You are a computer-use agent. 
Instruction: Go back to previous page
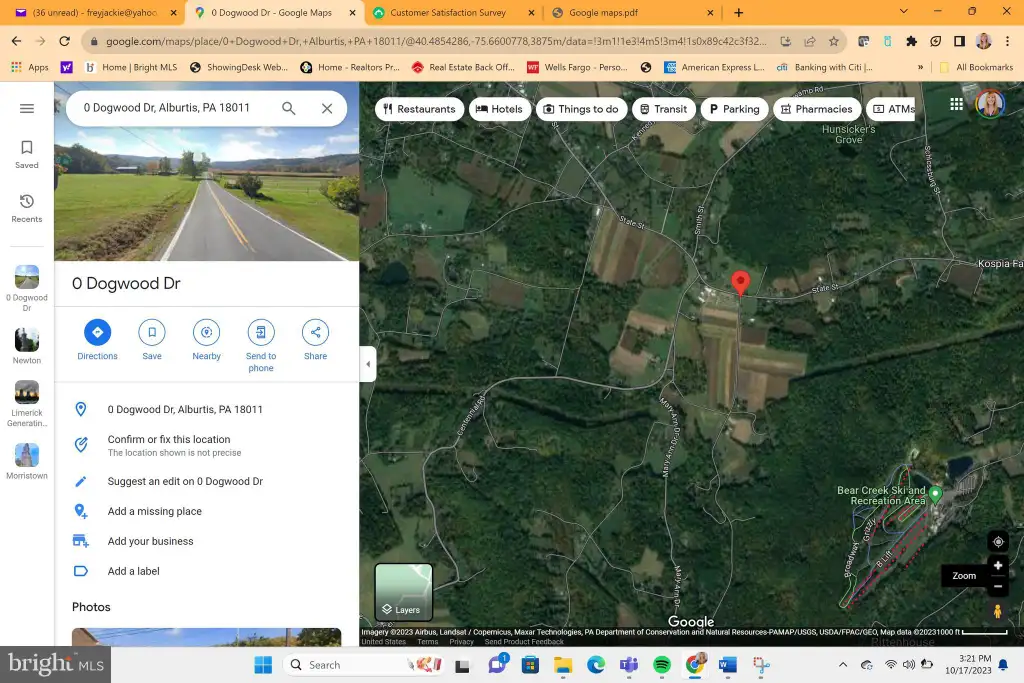tap(16, 41)
